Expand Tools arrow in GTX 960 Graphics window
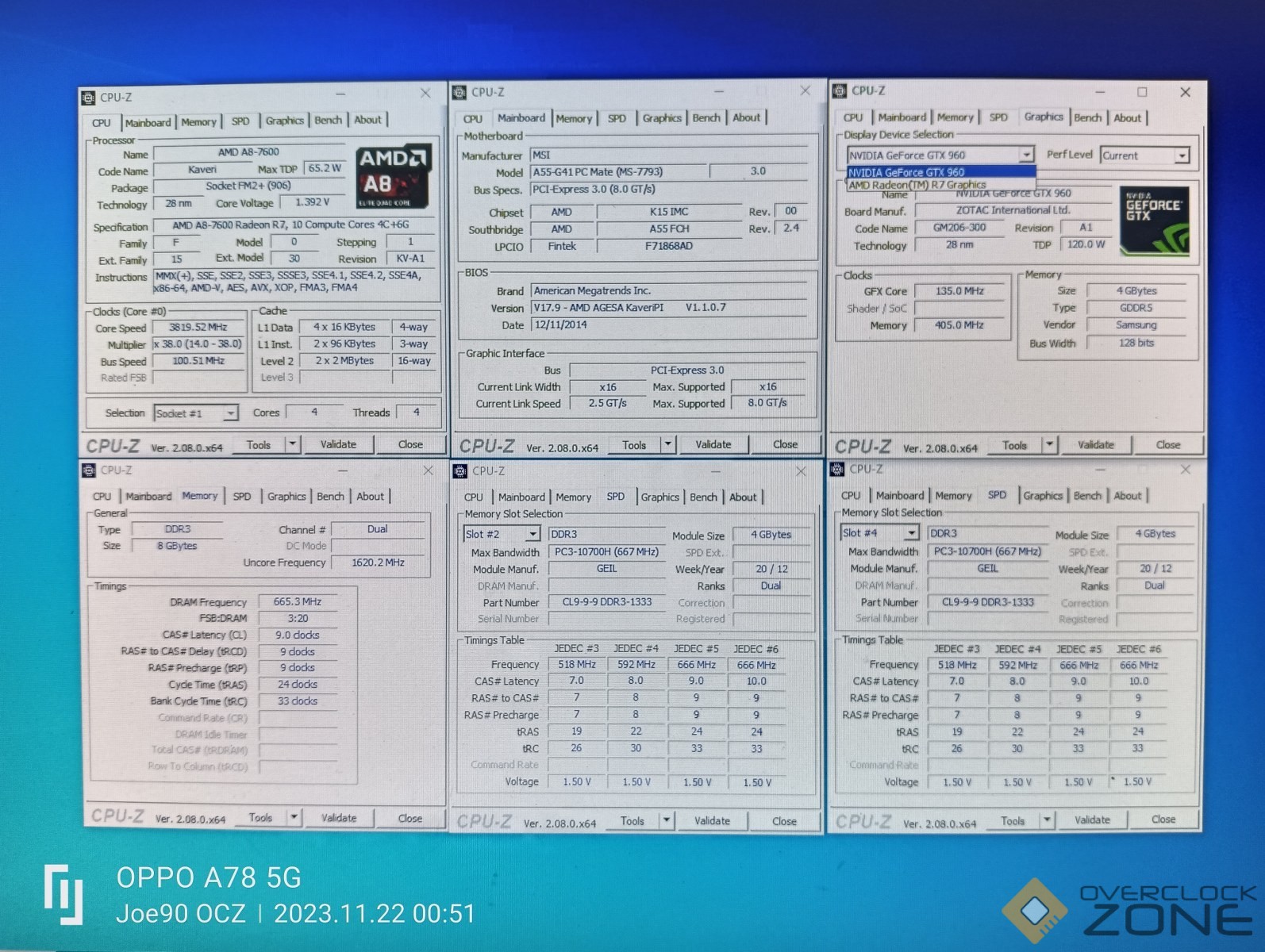Image resolution: width=1265 pixels, height=952 pixels. 1049,445
